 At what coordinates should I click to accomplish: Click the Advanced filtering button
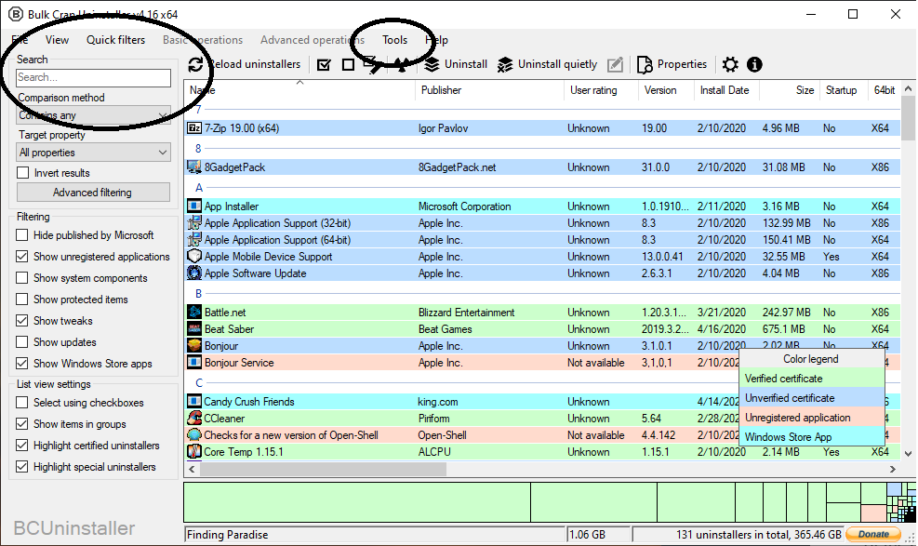[93, 192]
